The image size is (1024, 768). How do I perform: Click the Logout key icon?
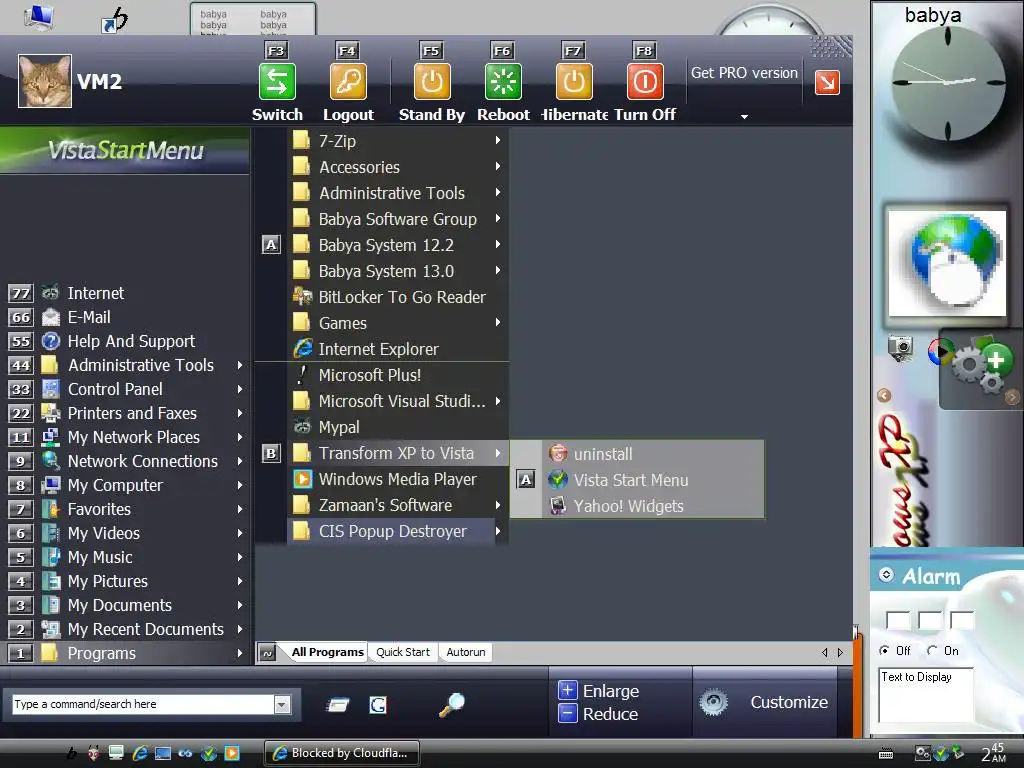(x=348, y=82)
